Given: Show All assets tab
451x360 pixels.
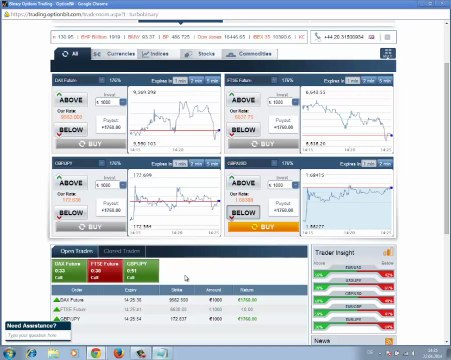Looking at the screenshot, I should tap(72, 54).
